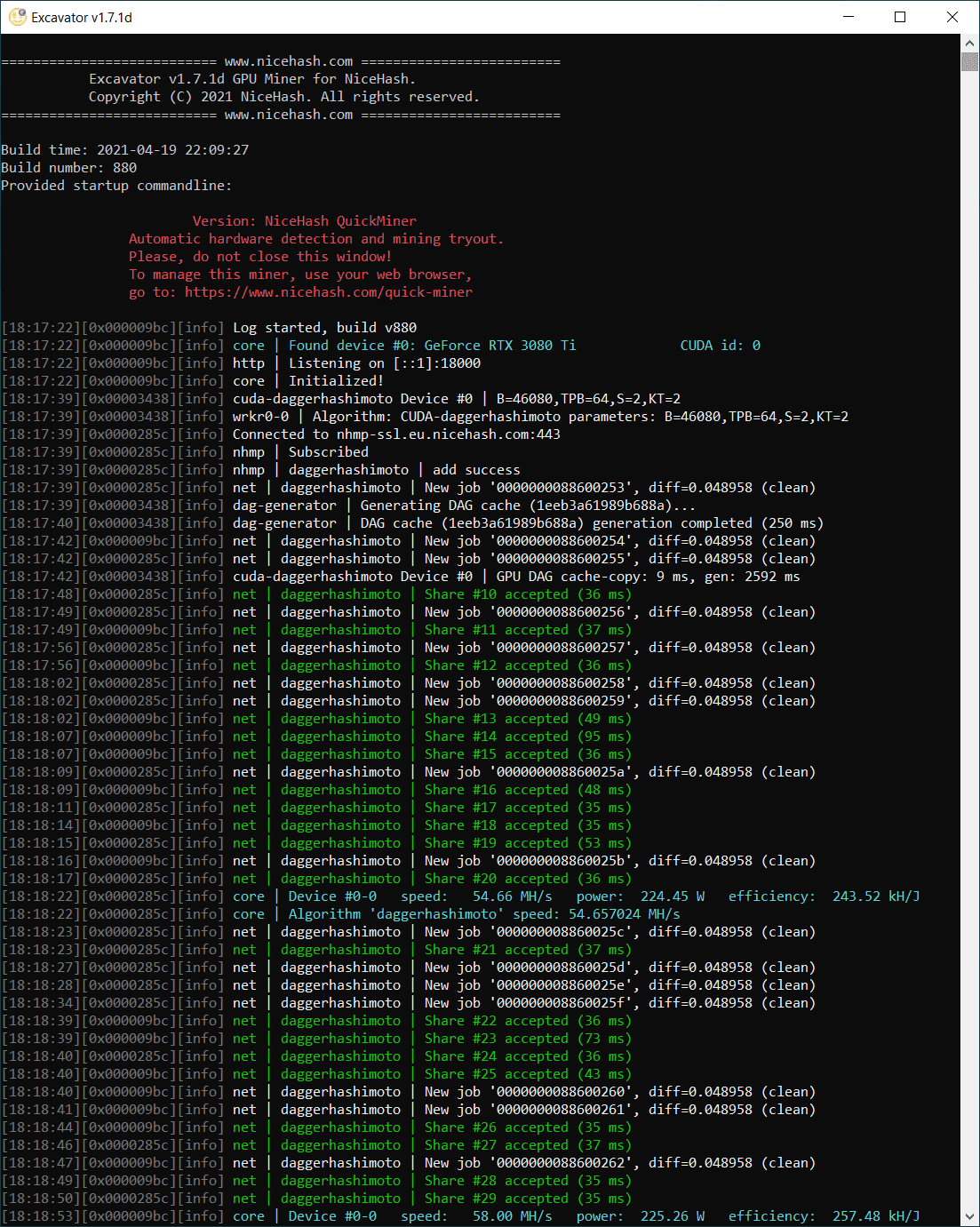Click the "Build number: 880" line
This screenshot has height=1227, width=980.
[x=69, y=168]
